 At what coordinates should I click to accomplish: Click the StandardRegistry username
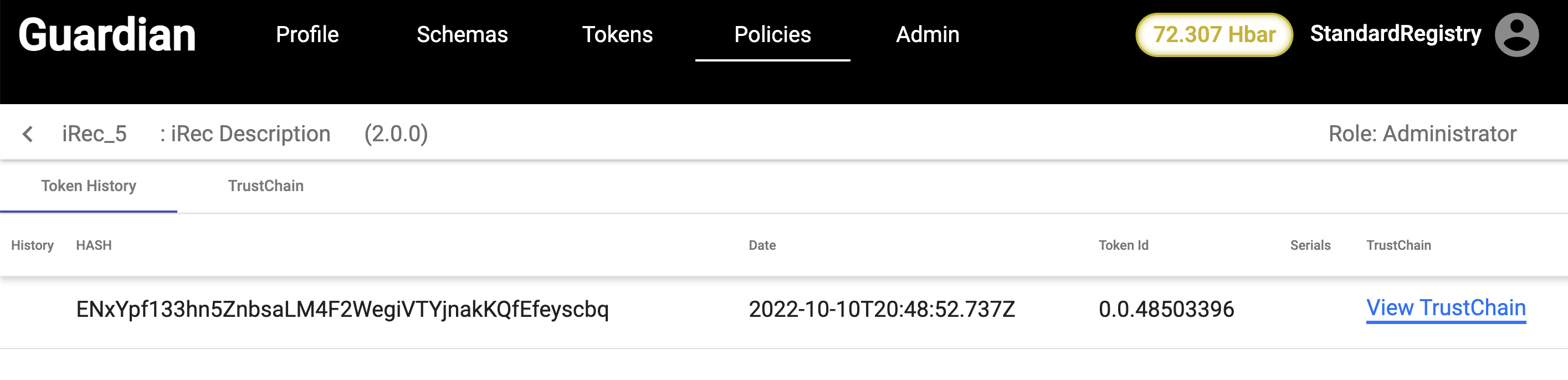(1395, 33)
